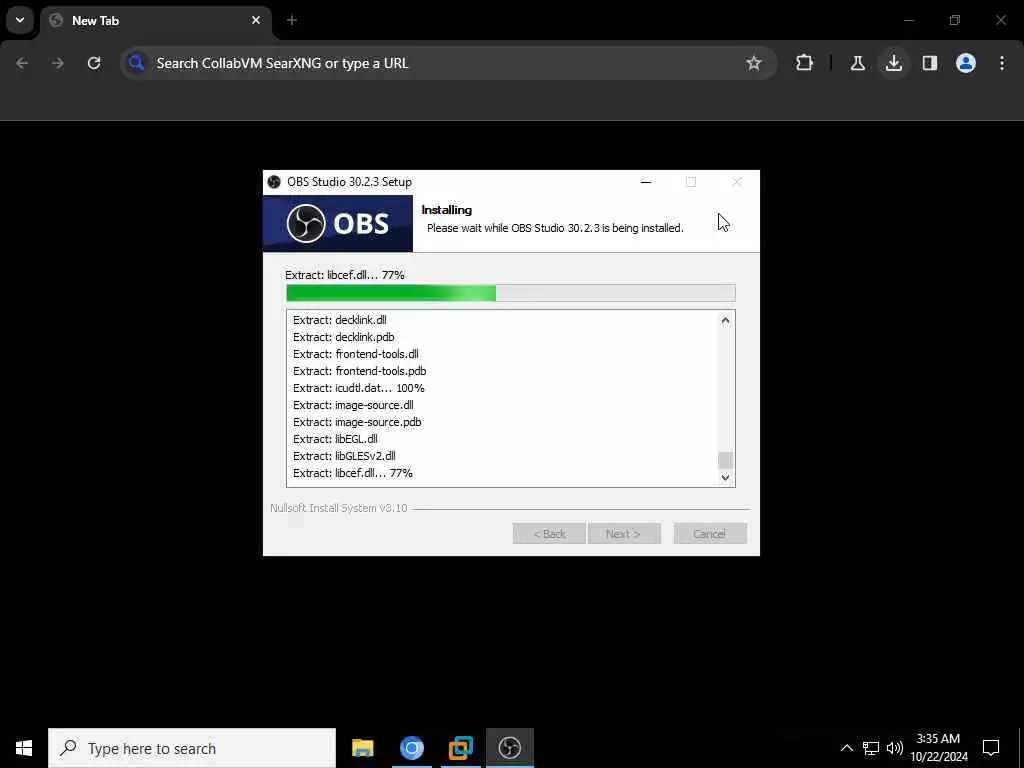
Task: Click the search engine icon in address bar
Action: [136, 63]
